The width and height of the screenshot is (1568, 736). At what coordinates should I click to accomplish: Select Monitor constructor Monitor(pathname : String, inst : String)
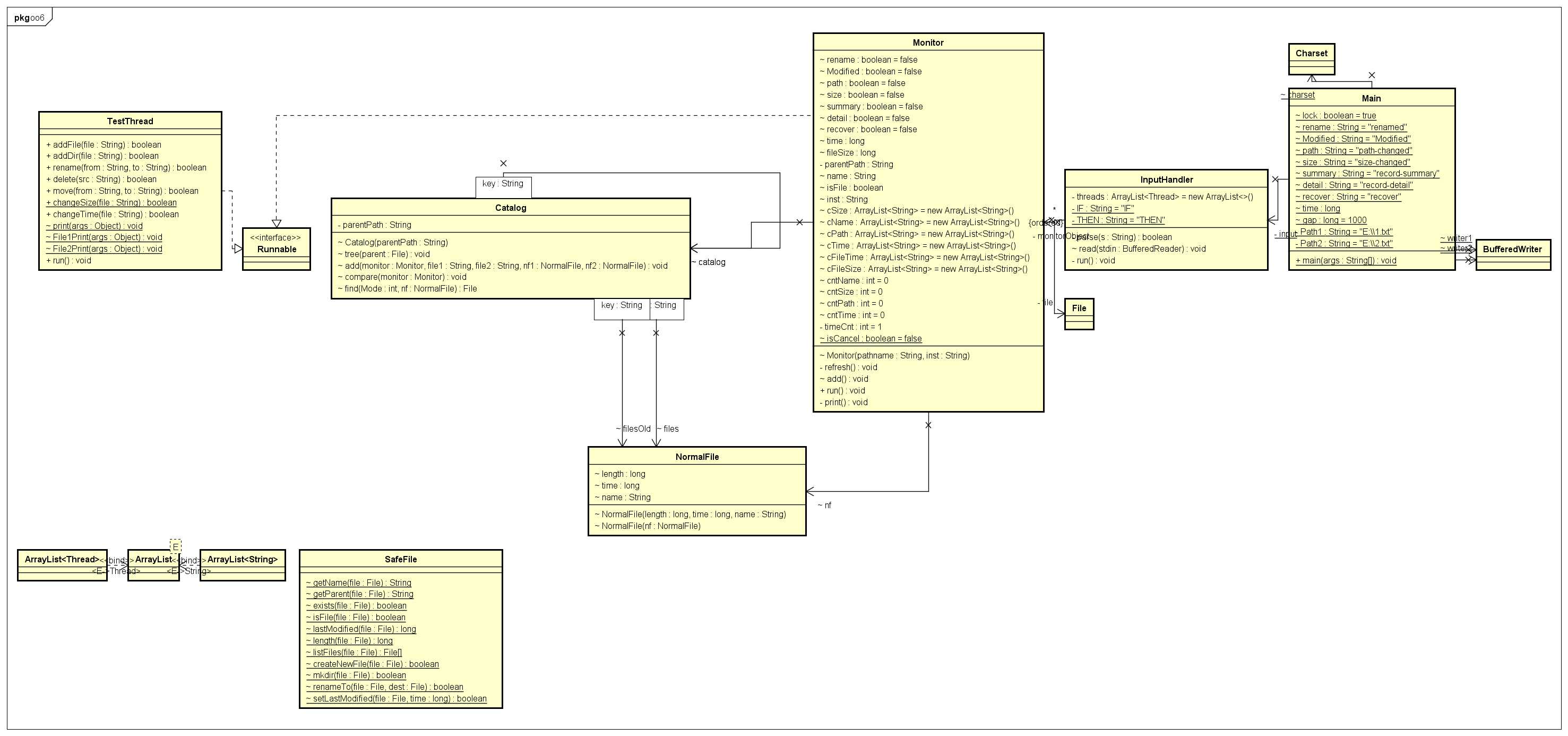[895, 355]
